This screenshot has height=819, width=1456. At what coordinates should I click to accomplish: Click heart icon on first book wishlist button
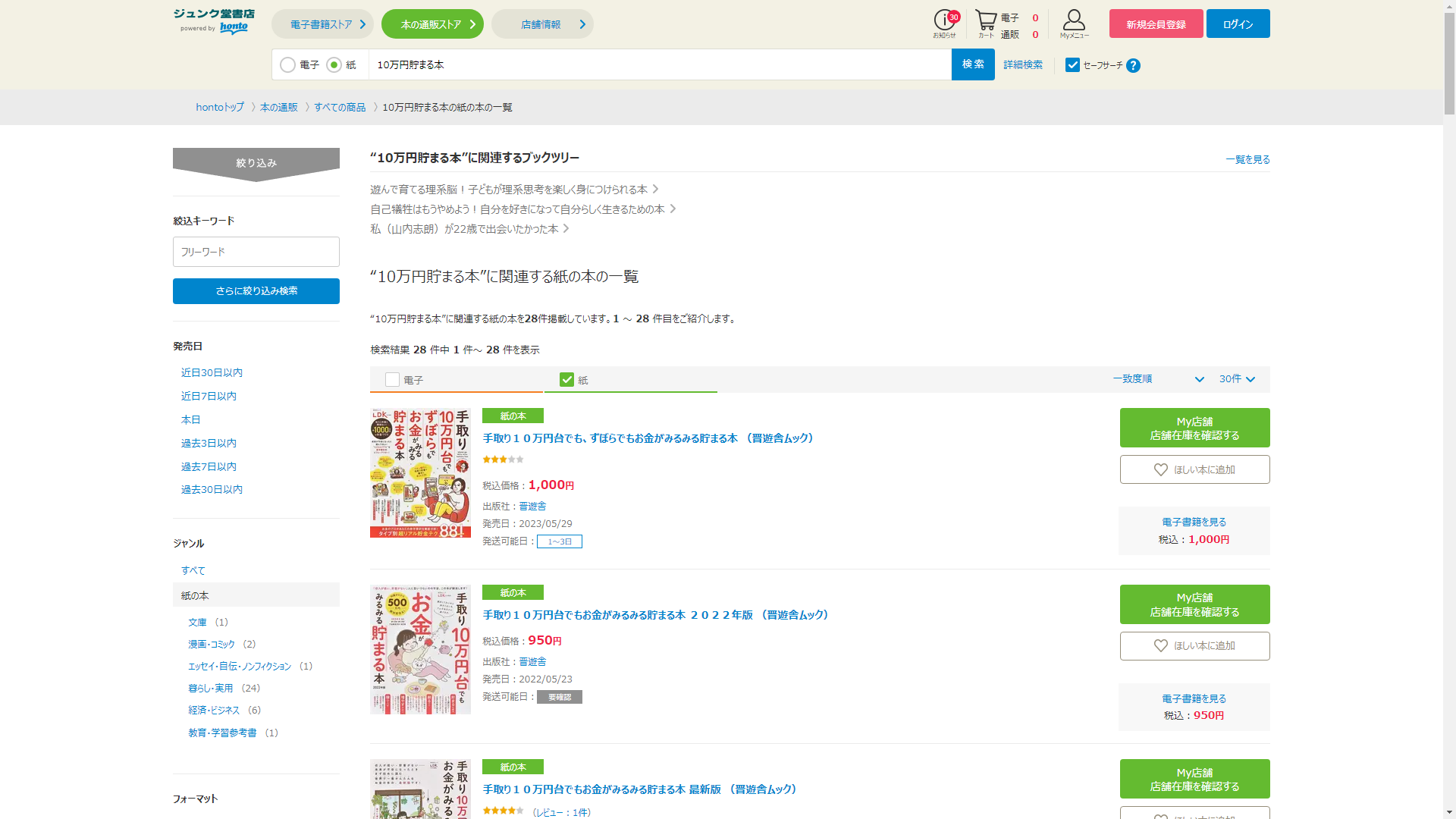(1160, 470)
